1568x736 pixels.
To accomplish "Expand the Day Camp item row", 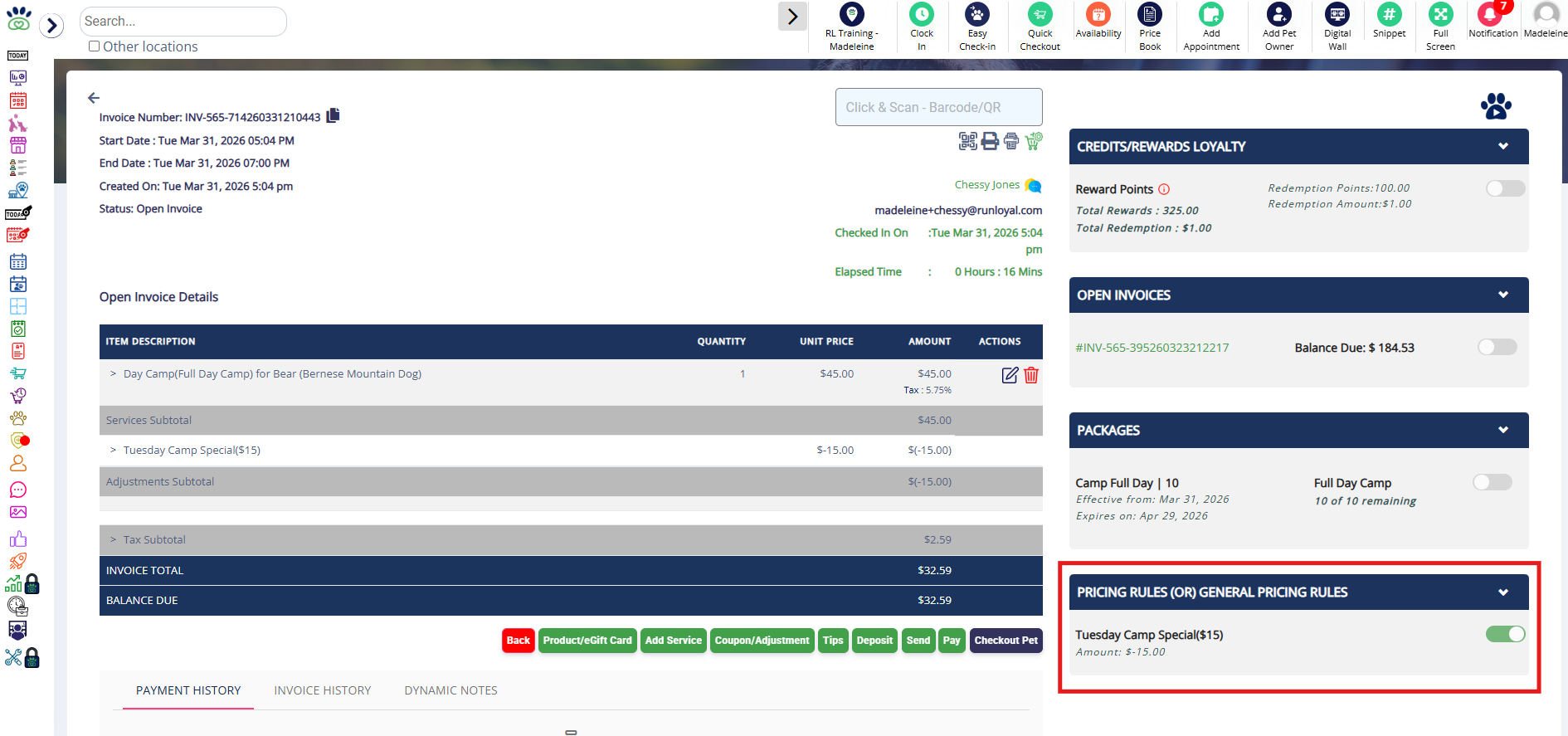I will click(113, 374).
